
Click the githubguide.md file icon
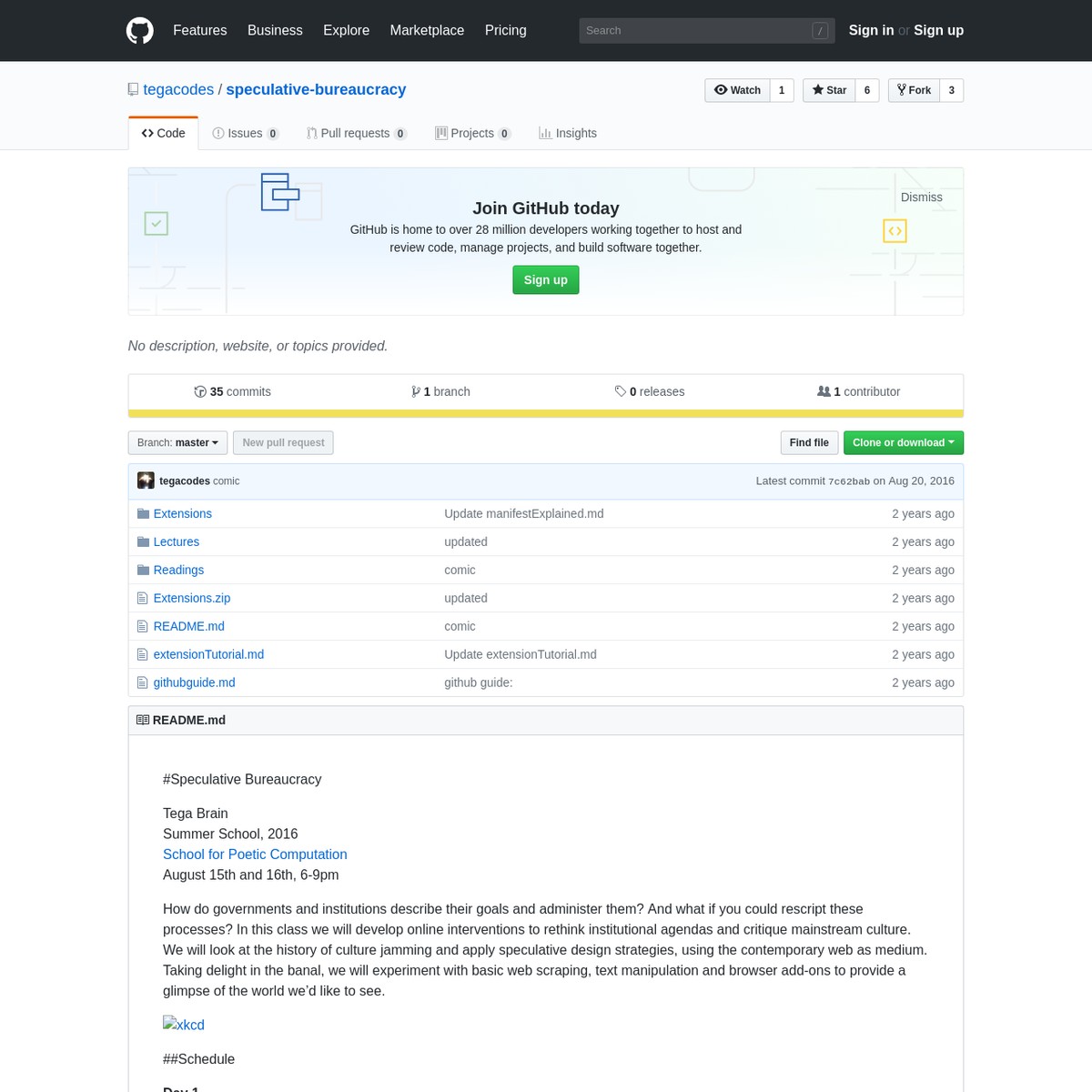pos(142,682)
